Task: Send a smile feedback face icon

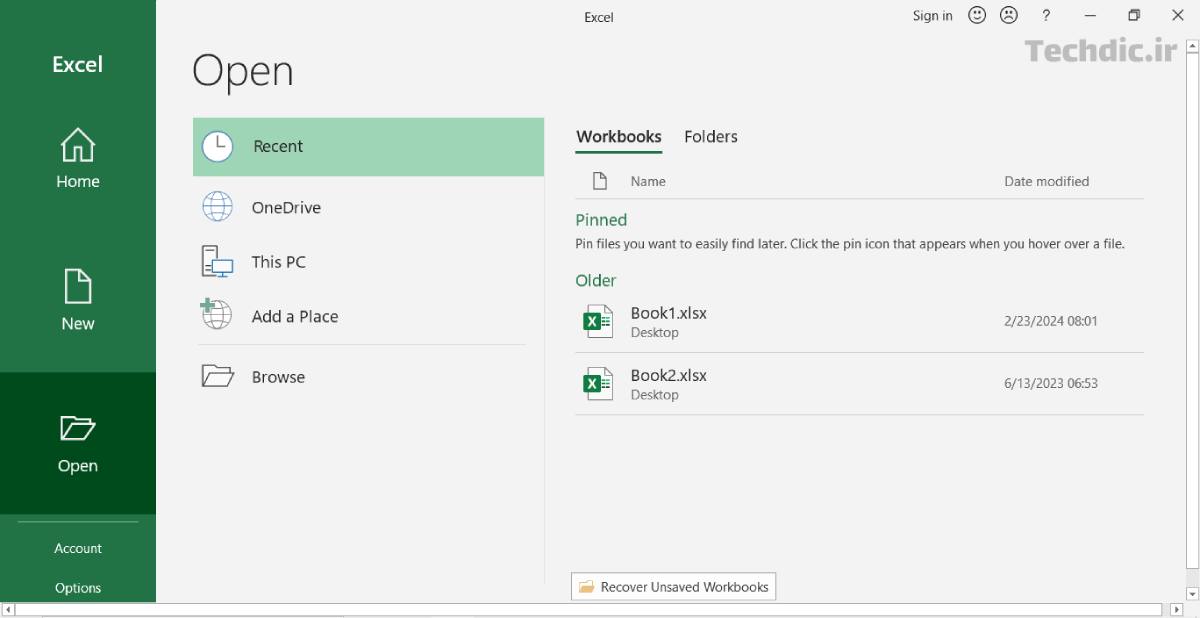Action: tap(977, 15)
